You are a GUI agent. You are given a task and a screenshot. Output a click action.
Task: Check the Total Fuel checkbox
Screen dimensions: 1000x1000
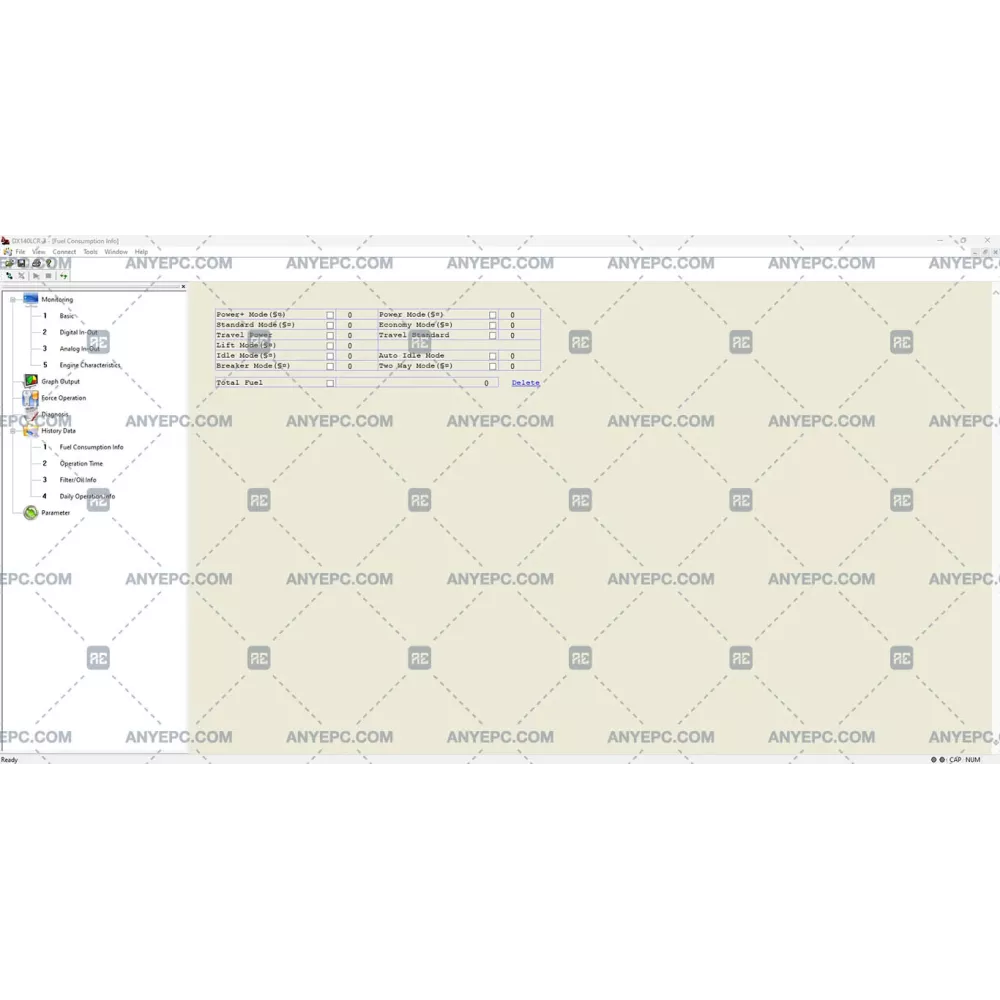330,383
